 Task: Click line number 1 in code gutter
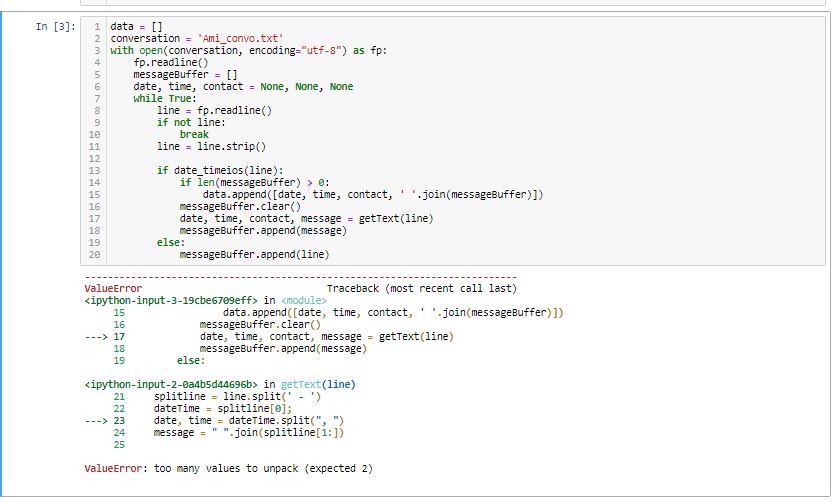(x=97, y=26)
